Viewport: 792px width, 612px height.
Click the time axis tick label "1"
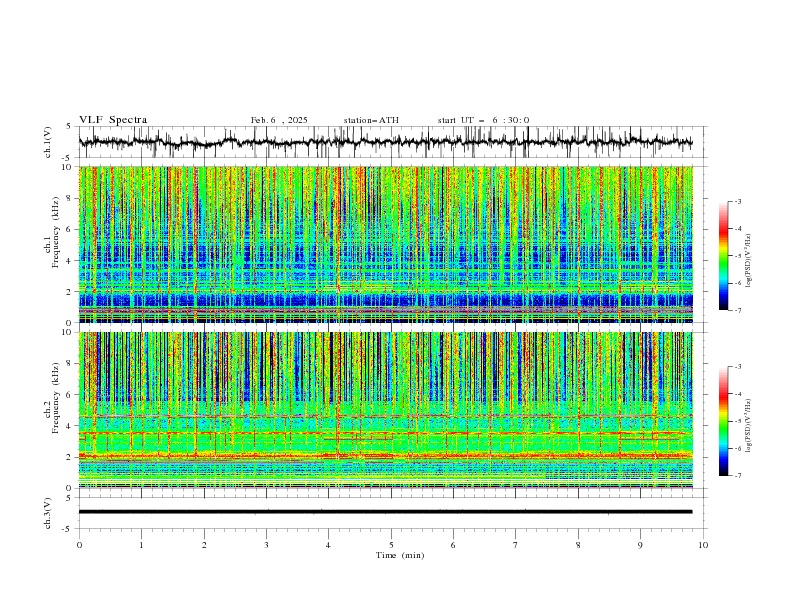[141, 545]
